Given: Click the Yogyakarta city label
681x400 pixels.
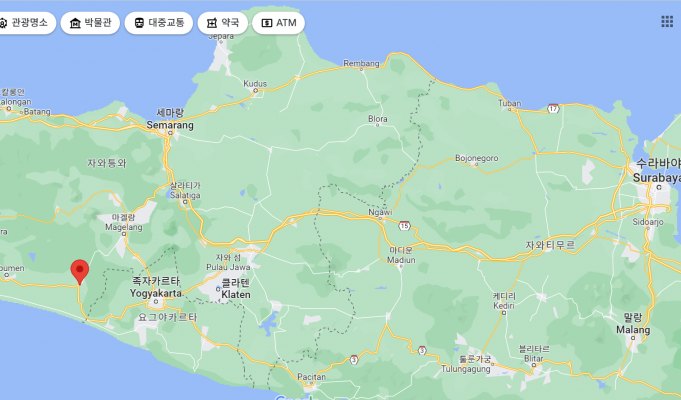Looking at the screenshot, I should click(157, 294).
